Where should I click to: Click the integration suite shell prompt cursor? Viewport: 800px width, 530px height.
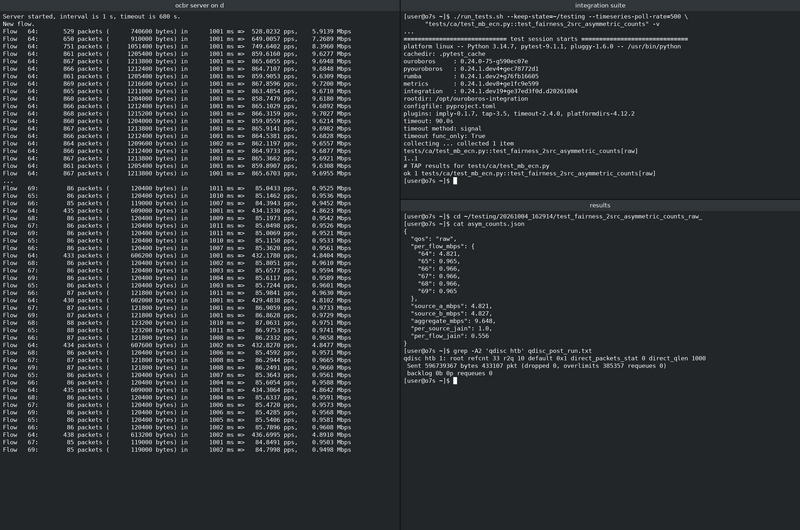pyautogui.click(x=455, y=181)
